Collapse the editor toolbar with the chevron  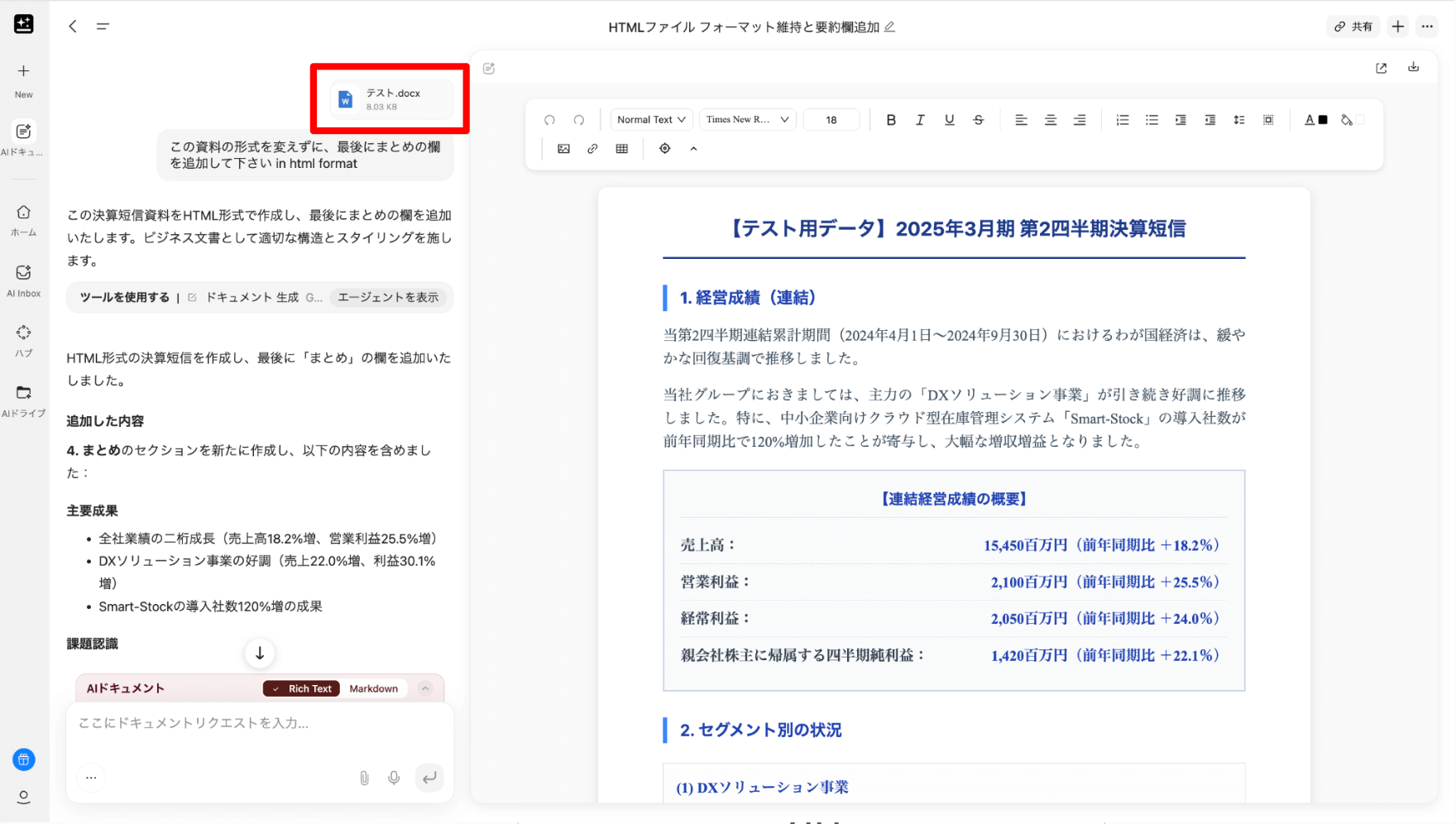[x=693, y=149]
